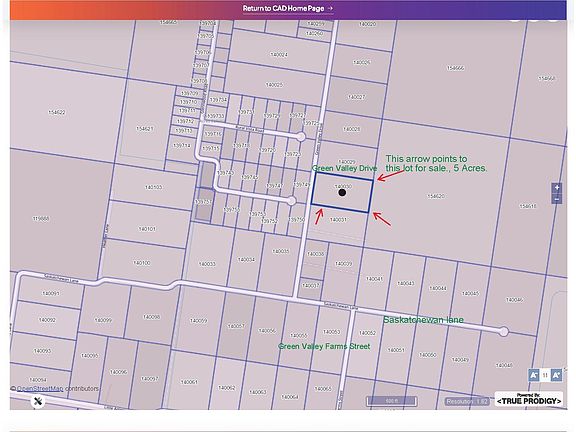Zoom in with the map plus button
This screenshot has width=576, height=432.
pyautogui.click(x=557, y=188)
